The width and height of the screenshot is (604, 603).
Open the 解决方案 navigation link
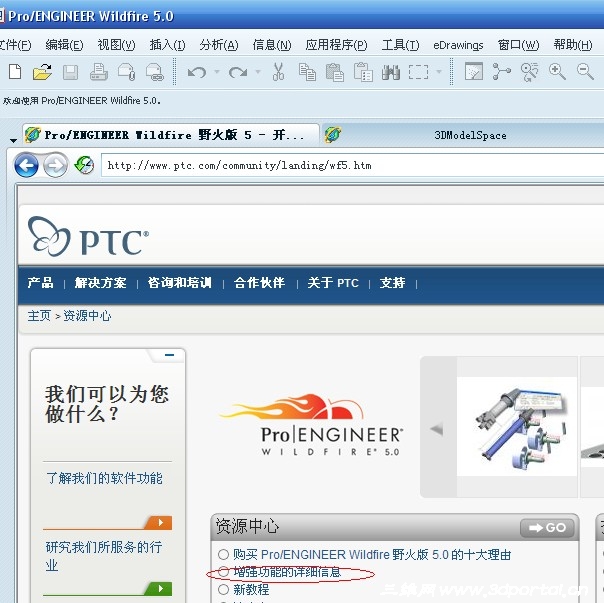pos(100,282)
